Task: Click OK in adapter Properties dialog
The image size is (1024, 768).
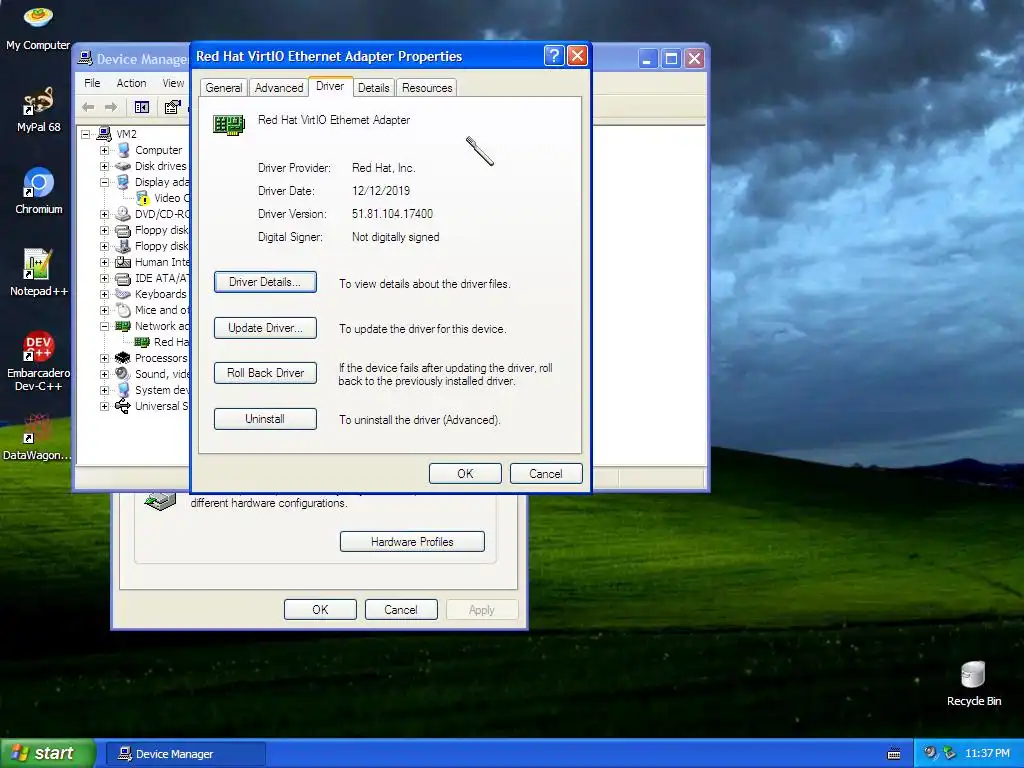Action: point(465,473)
